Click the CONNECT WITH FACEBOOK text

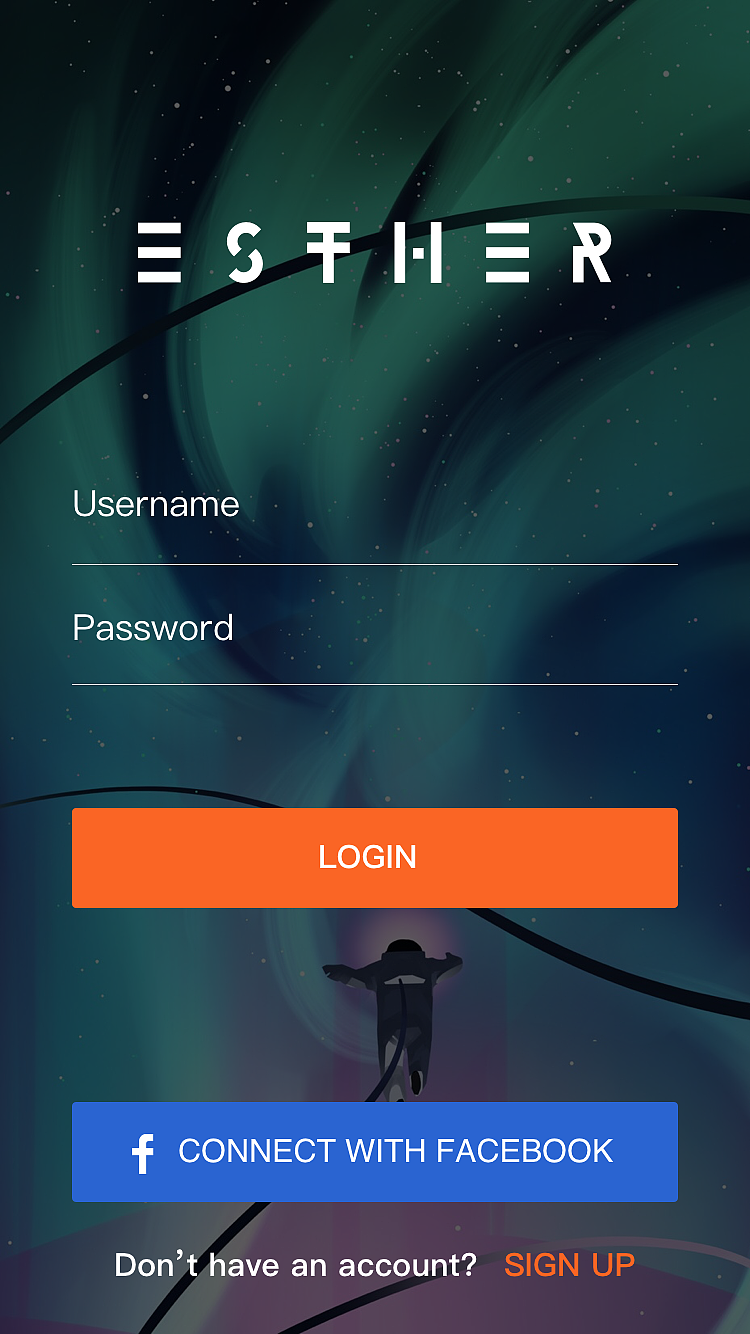pyautogui.click(x=395, y=1151)
